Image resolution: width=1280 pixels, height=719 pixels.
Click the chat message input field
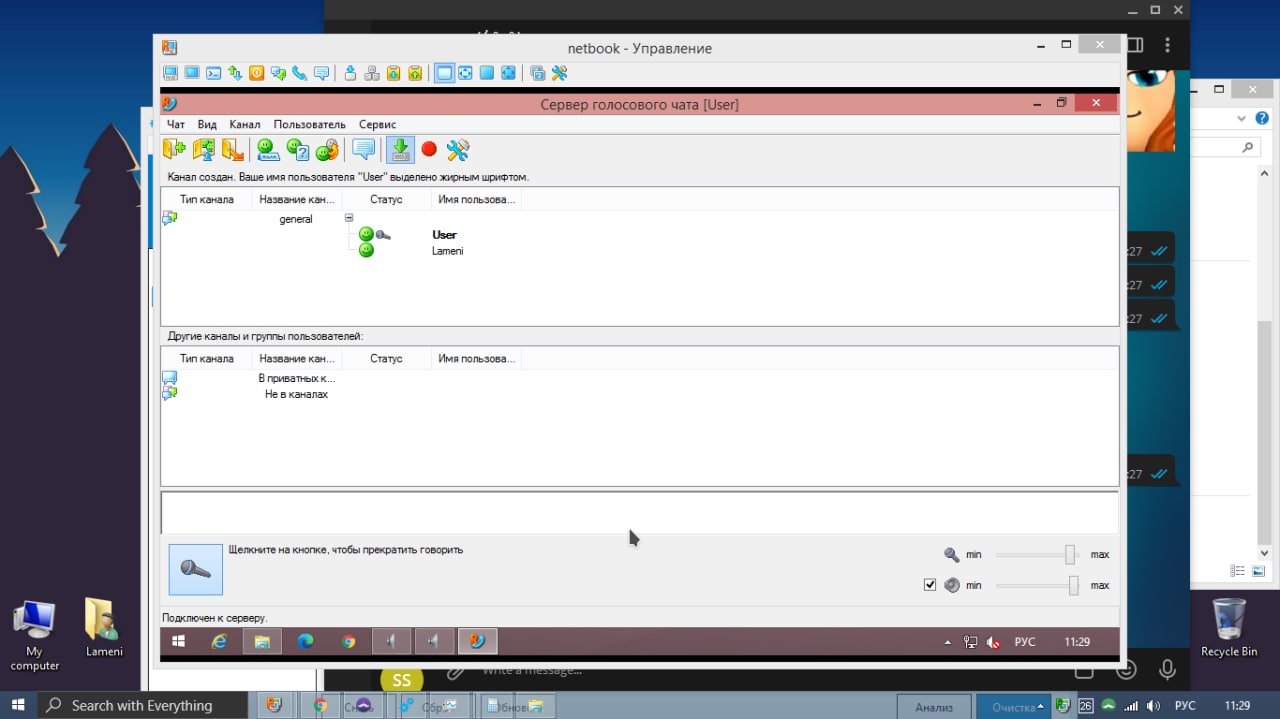[x=640, y=512]
